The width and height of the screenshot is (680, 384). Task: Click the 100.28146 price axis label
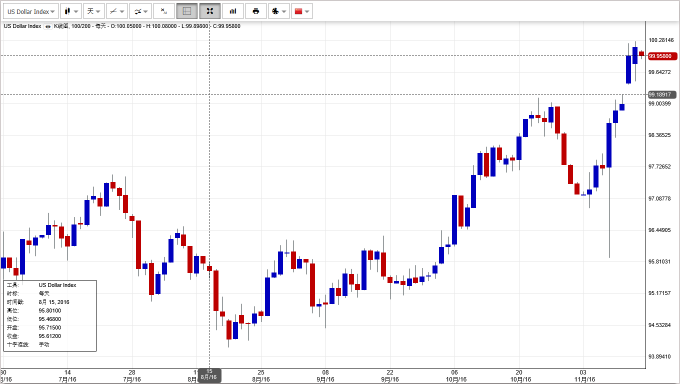(661, 40)
